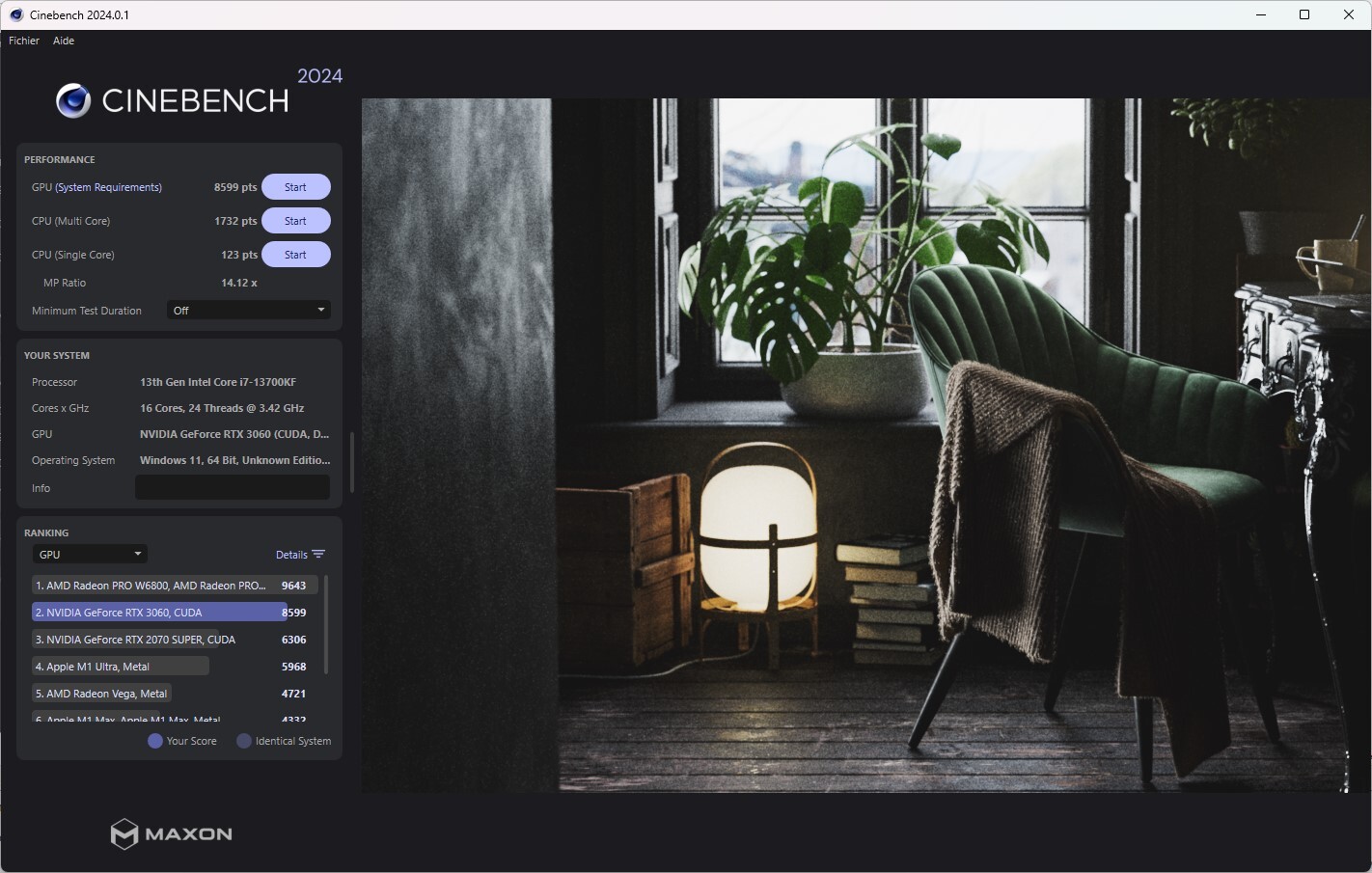Click the NVIDIA GeForce RTX 3060 system GPU value

point(234,434)
